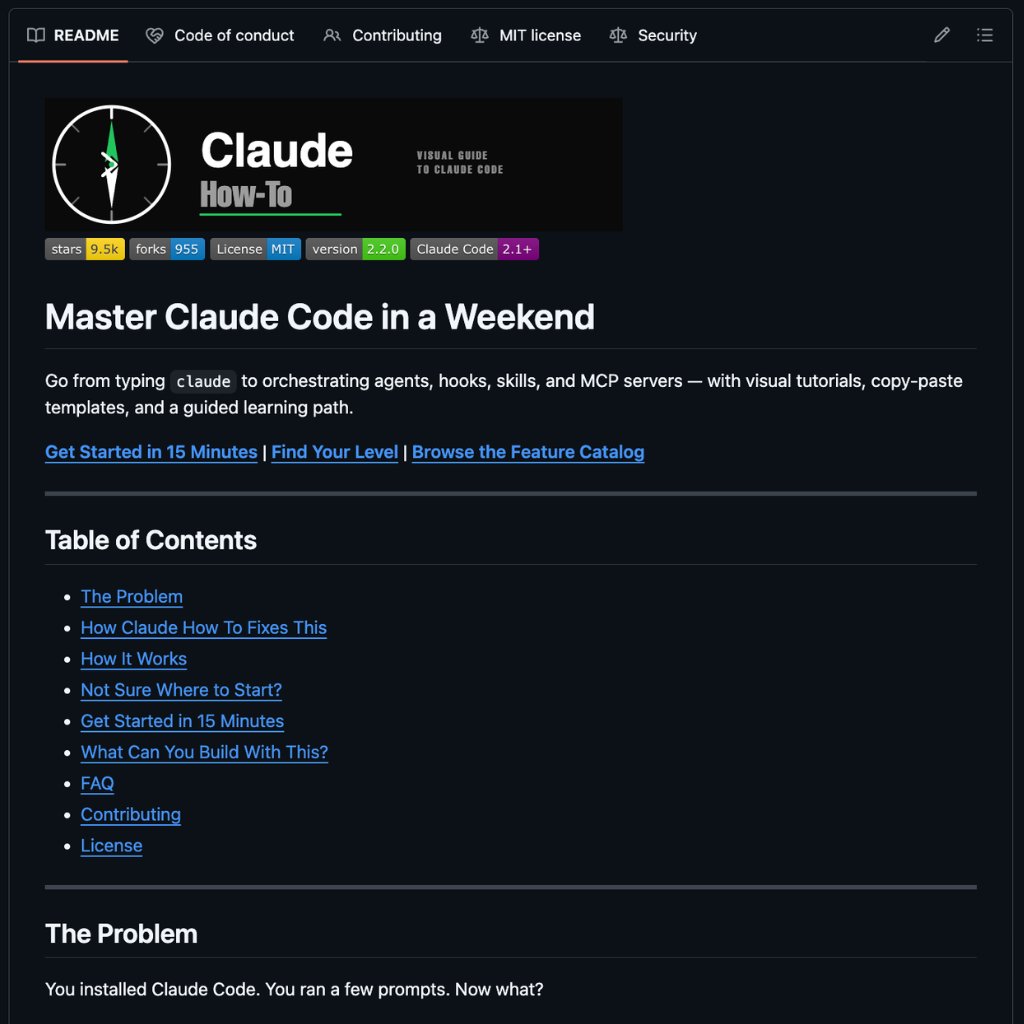Click the book icon beside README

click(36, 35)
